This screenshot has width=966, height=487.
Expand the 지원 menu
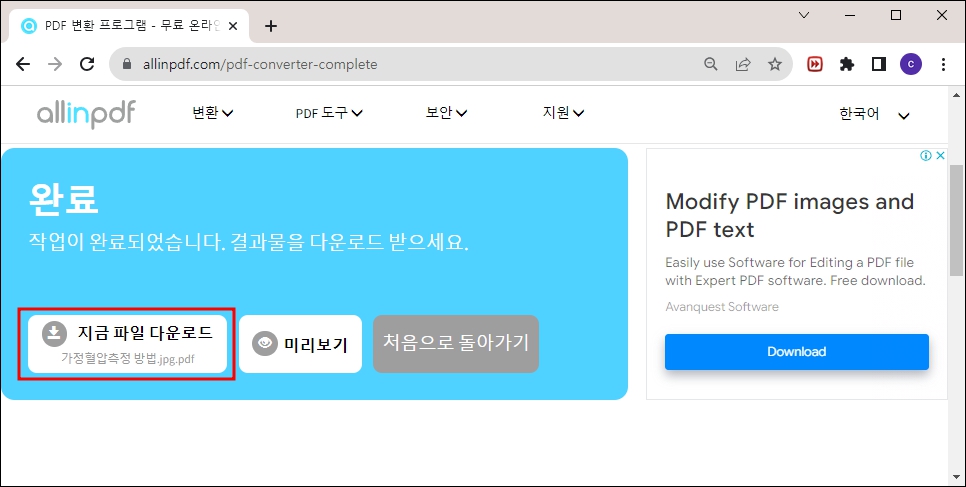pyautogui.click(x=563, y=113)
